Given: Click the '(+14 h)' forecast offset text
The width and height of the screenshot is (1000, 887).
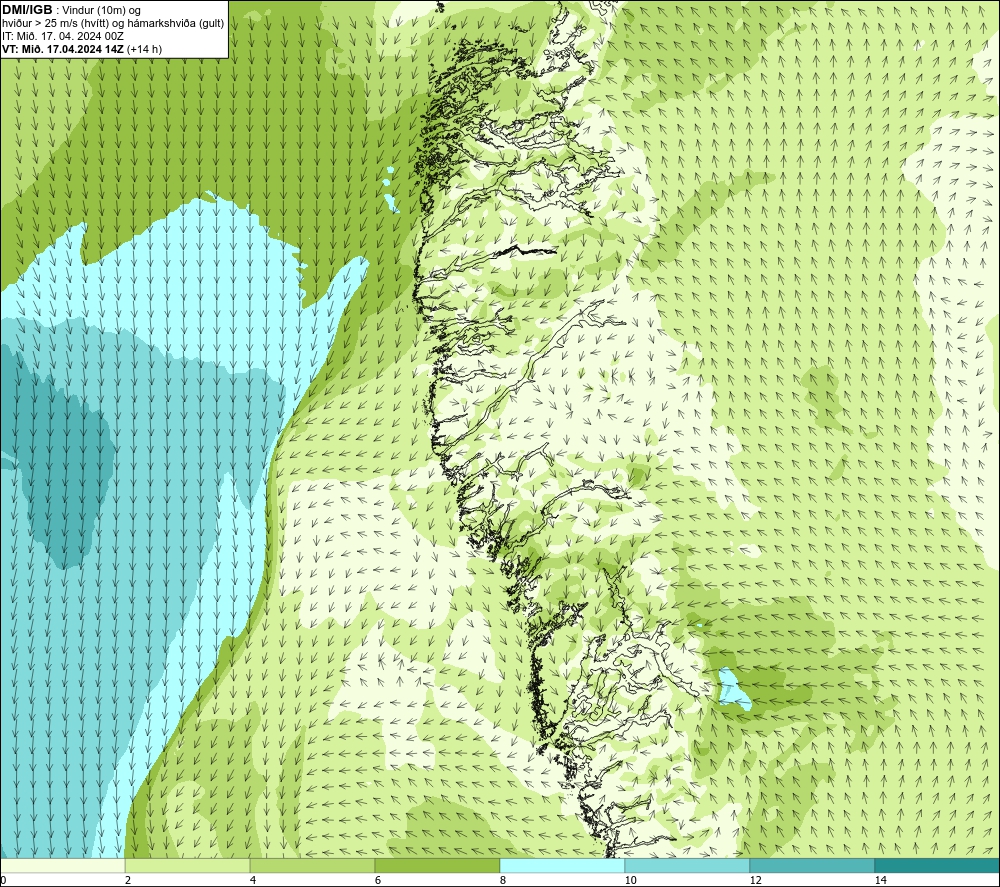Looking at the screenshot, I should coord(145,49).
